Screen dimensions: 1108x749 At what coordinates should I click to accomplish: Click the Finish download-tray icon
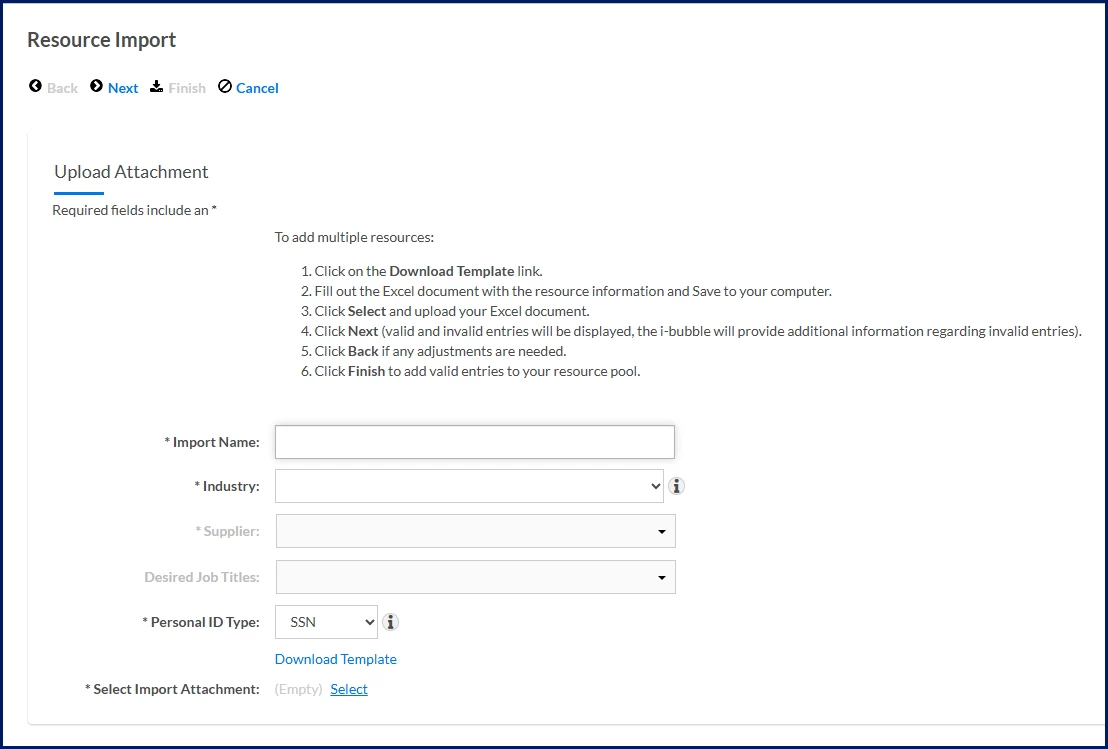pos(156,86)
